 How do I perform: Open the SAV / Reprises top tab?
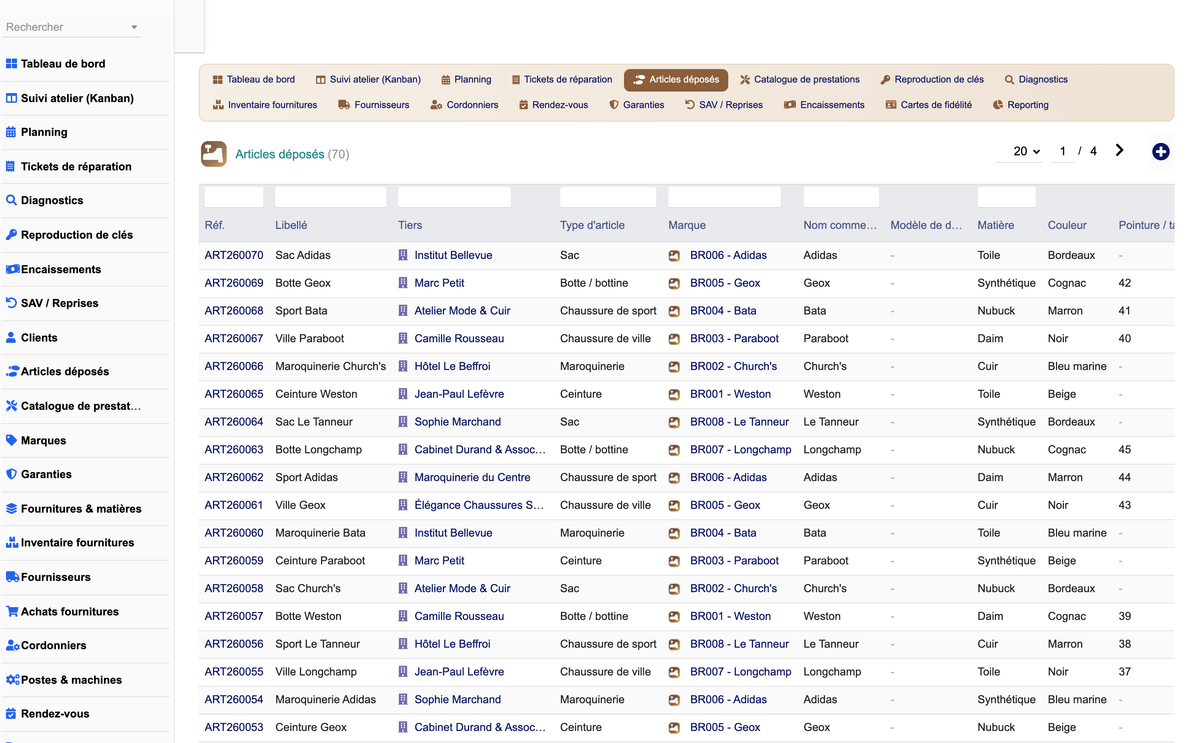point(724,105)
